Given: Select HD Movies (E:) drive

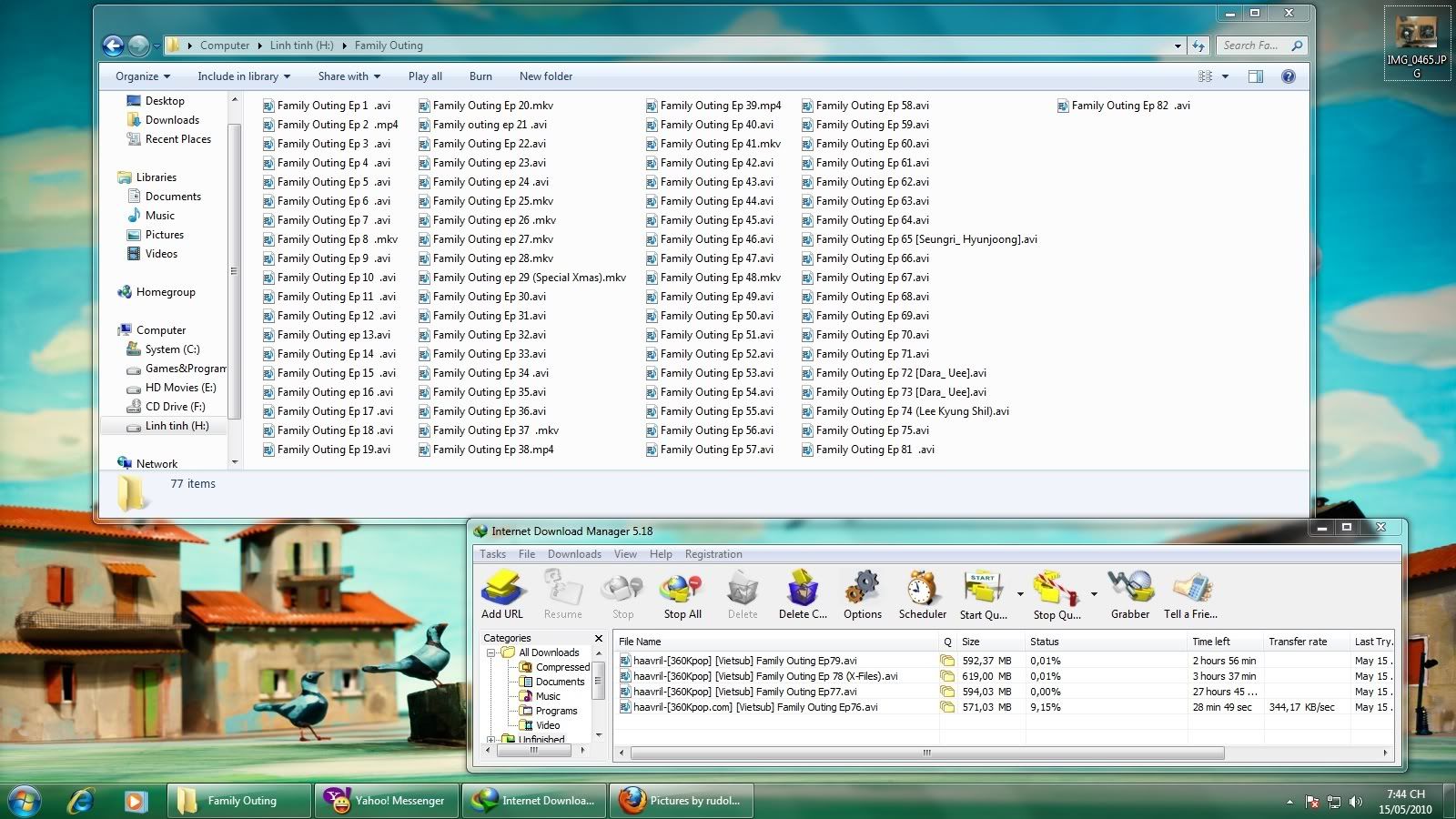Looking at the screenshot, I should pos(180,388).
